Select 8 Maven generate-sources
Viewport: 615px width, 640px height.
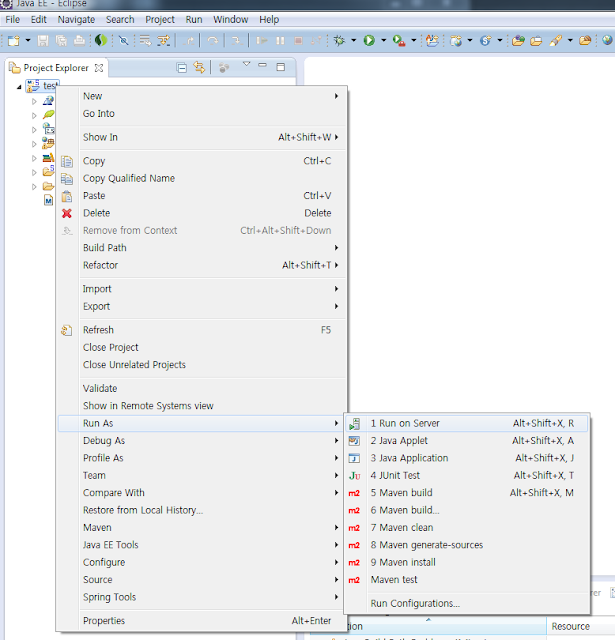[467, 545]
